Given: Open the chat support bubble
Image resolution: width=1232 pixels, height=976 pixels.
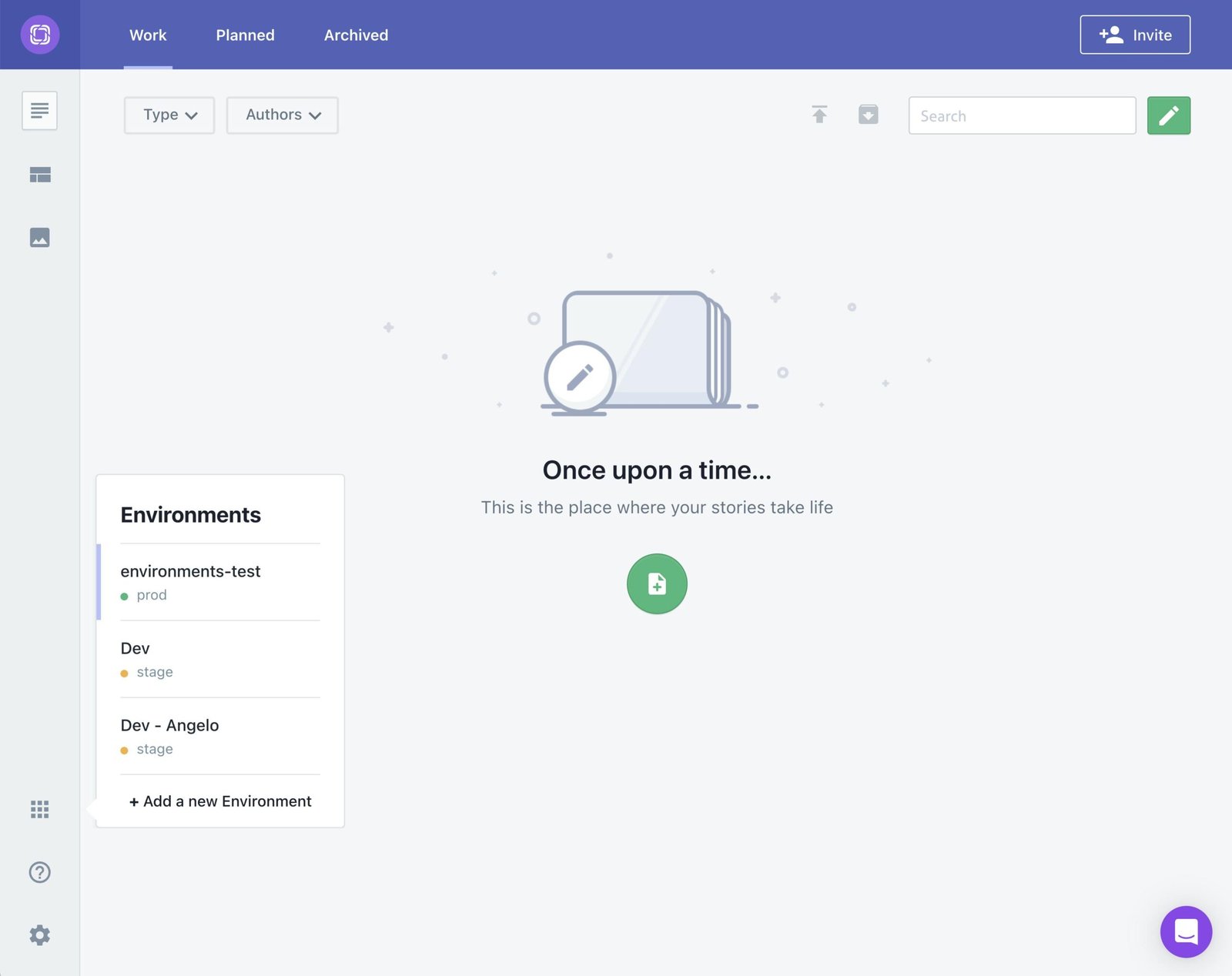Looking at the screenshot, I should 1186,932.
